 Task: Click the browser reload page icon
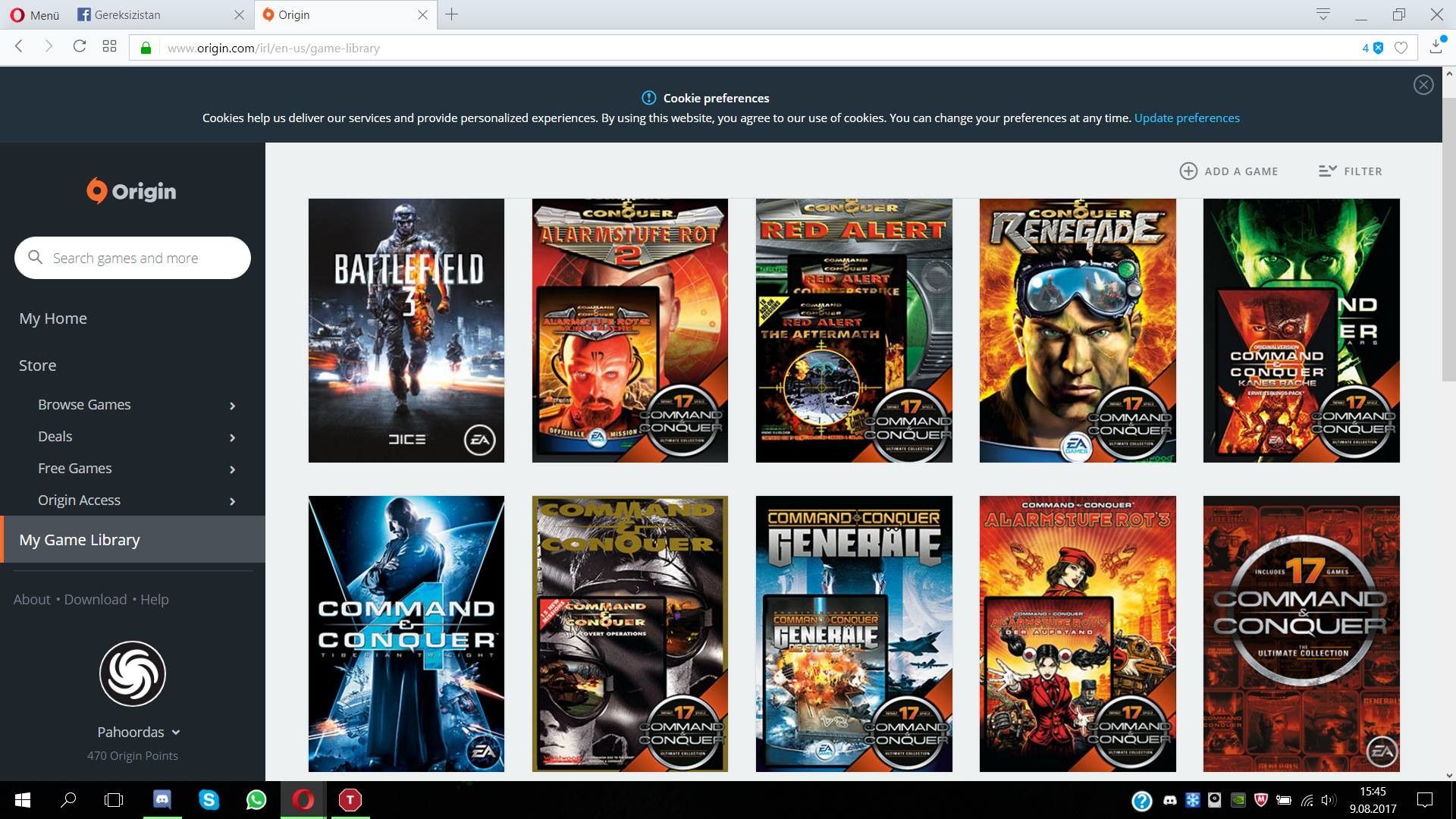point(79,47)
